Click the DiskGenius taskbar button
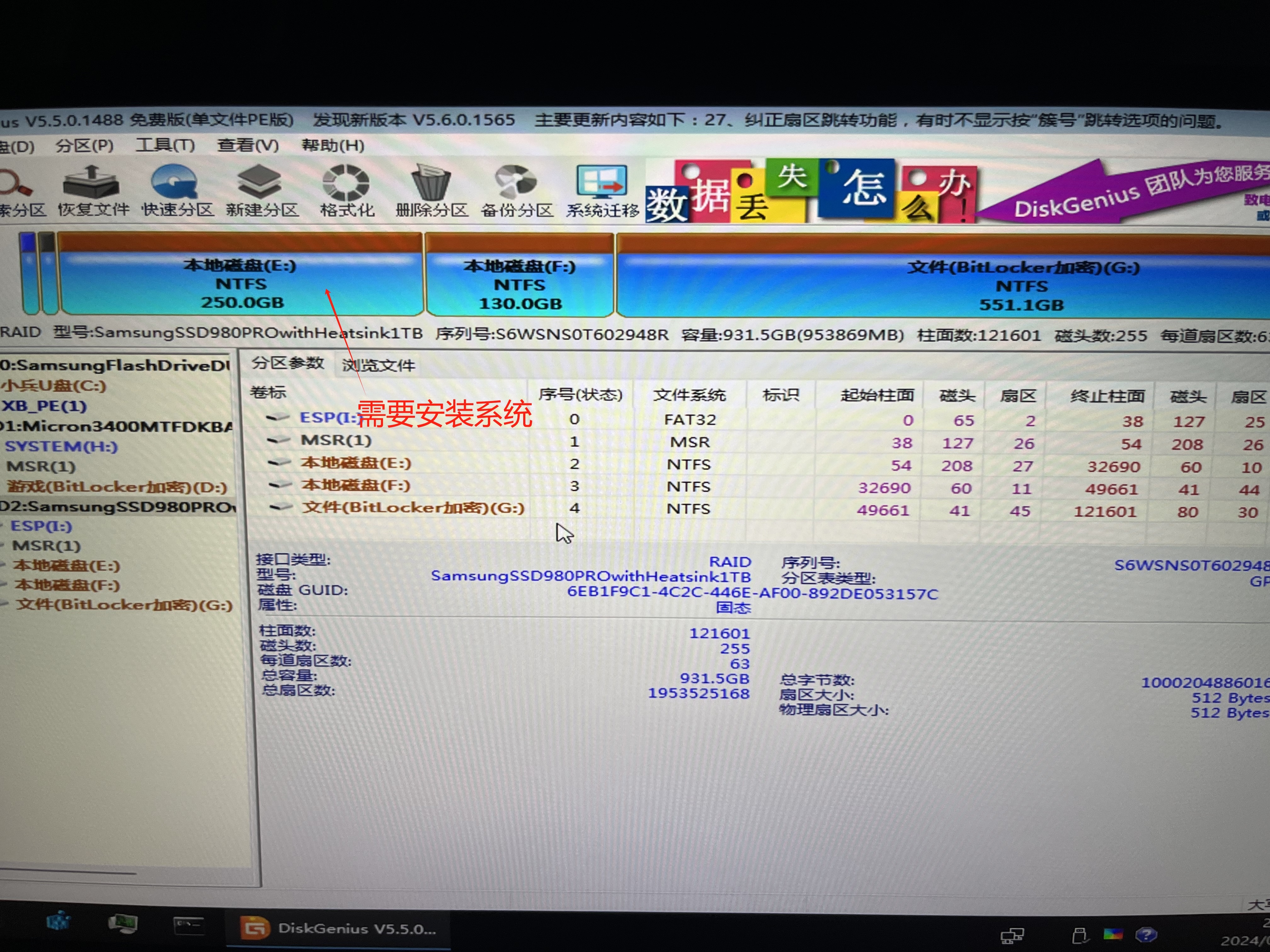This screenshot has width=1270, height=952. (x=339, y=928)
